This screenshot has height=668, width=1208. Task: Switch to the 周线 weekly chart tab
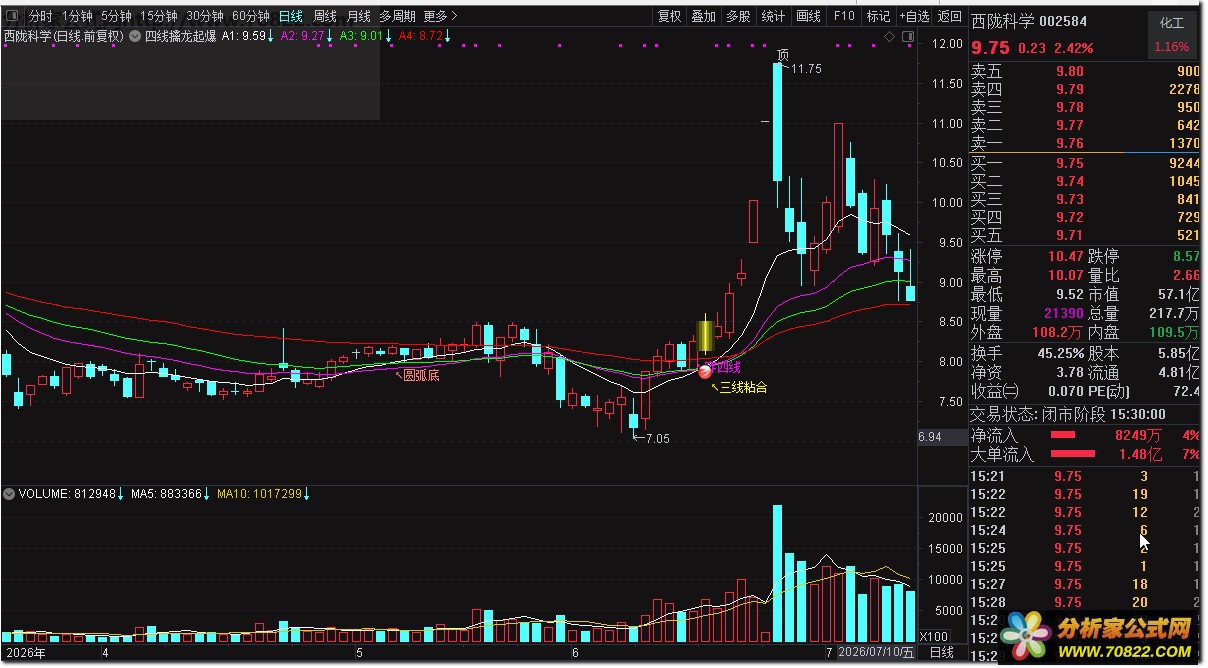tap(325, 16)
